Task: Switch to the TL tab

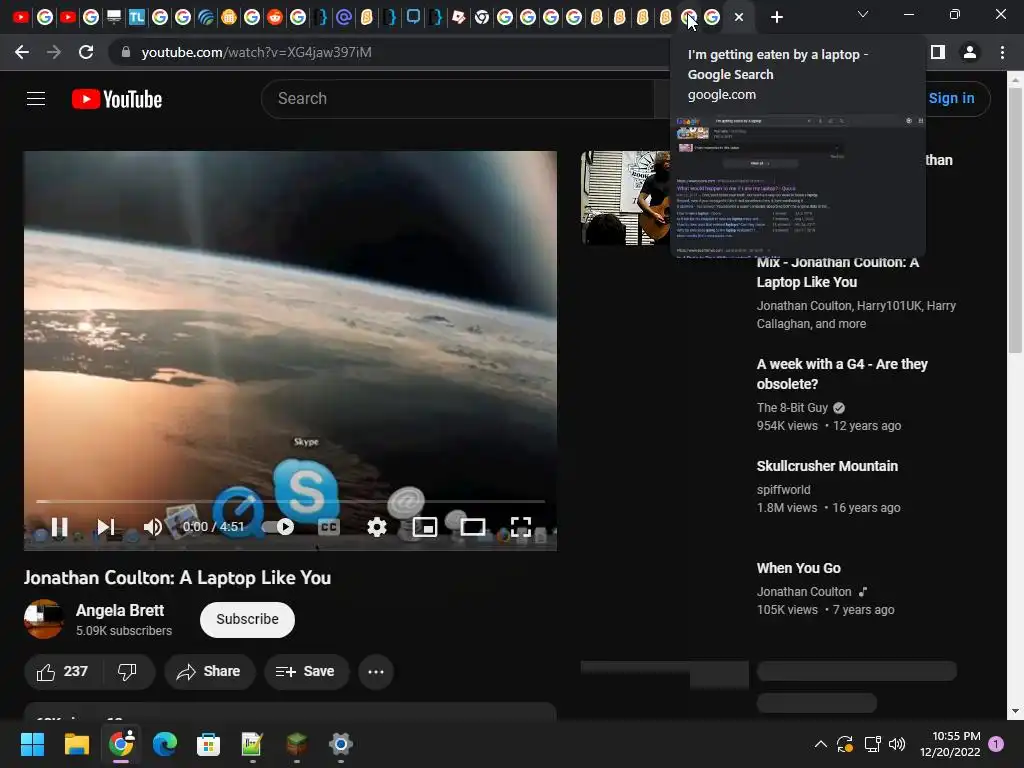Action: click(136, 18)
